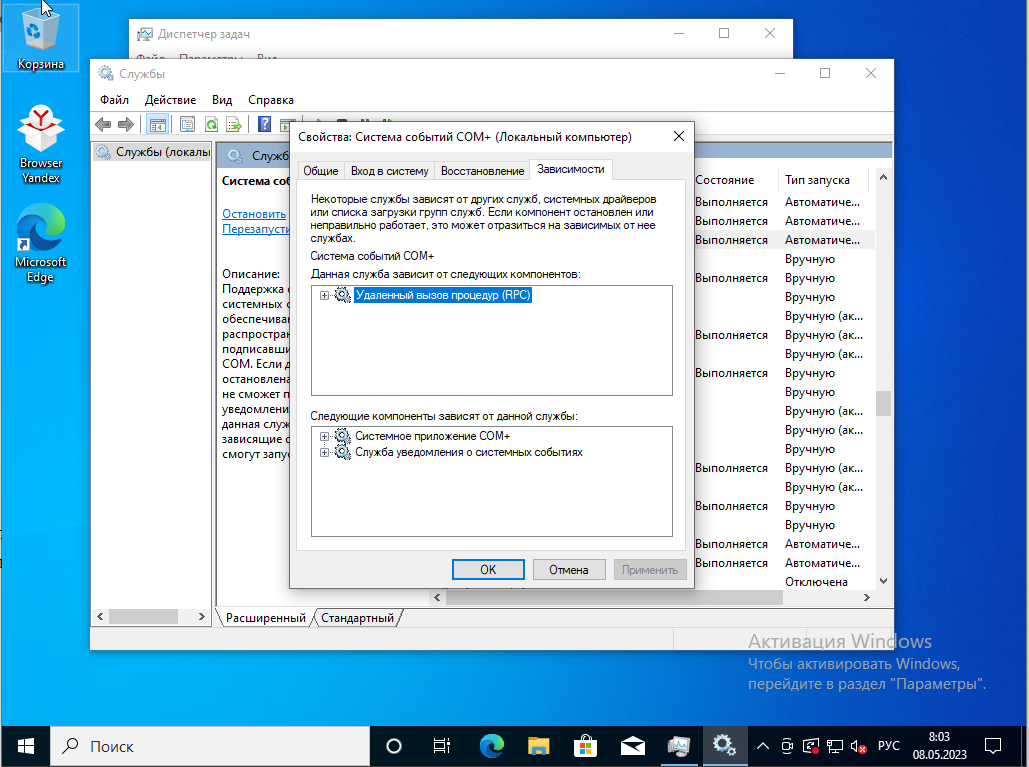Switch to the Общие tab
Viewport: 1029px width, 767px height.
pos(320,171)
